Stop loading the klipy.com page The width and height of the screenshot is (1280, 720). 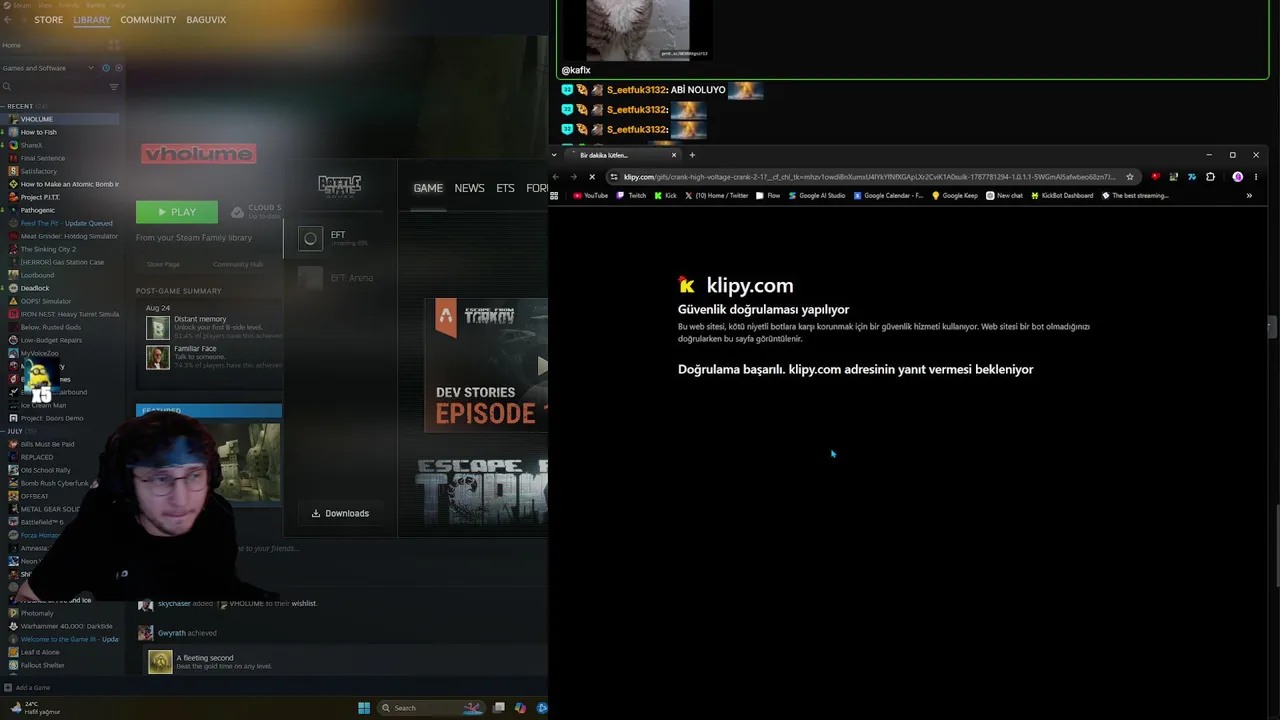click(x=591, y=177)
